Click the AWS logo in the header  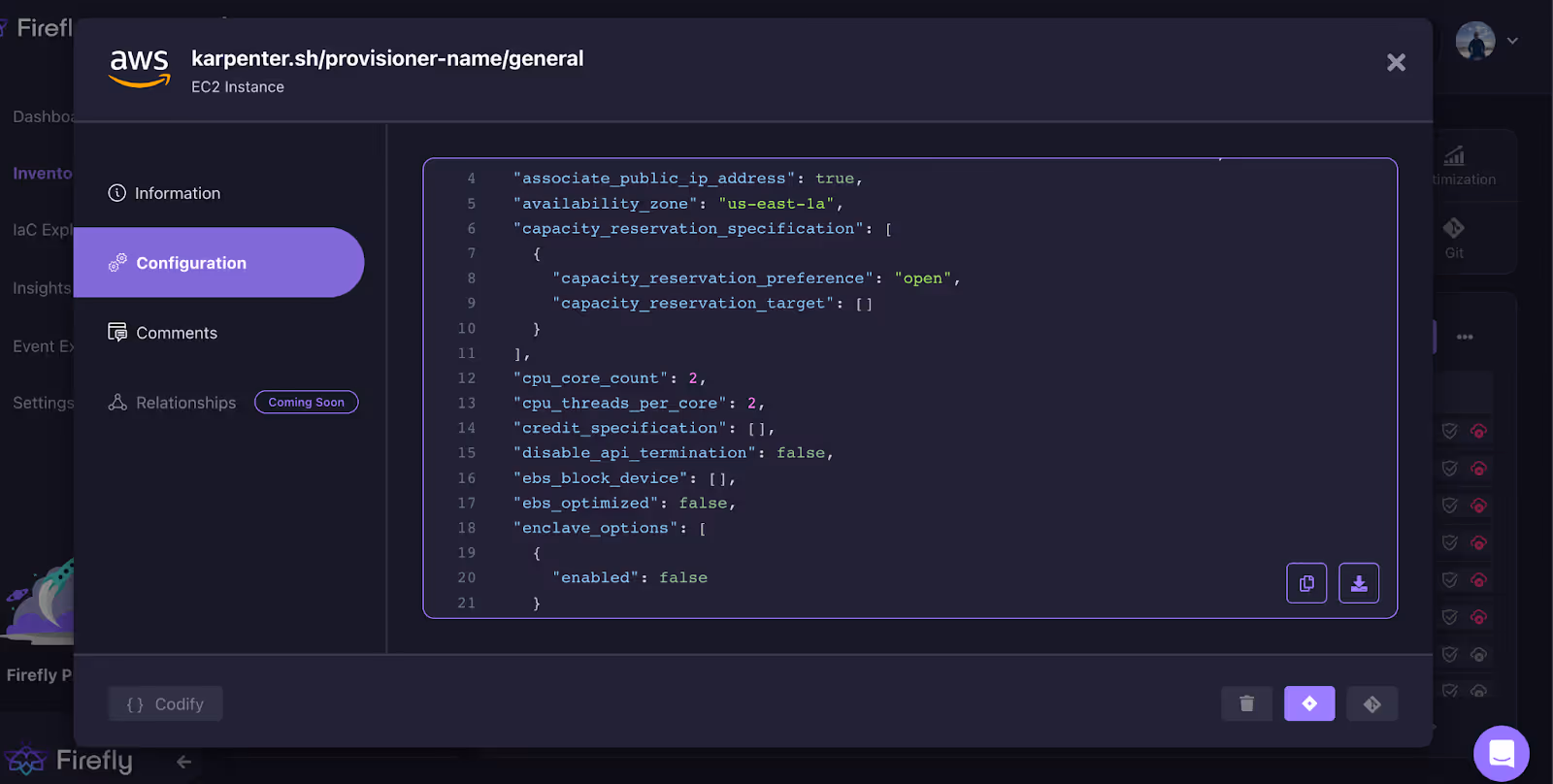[140, 69]
